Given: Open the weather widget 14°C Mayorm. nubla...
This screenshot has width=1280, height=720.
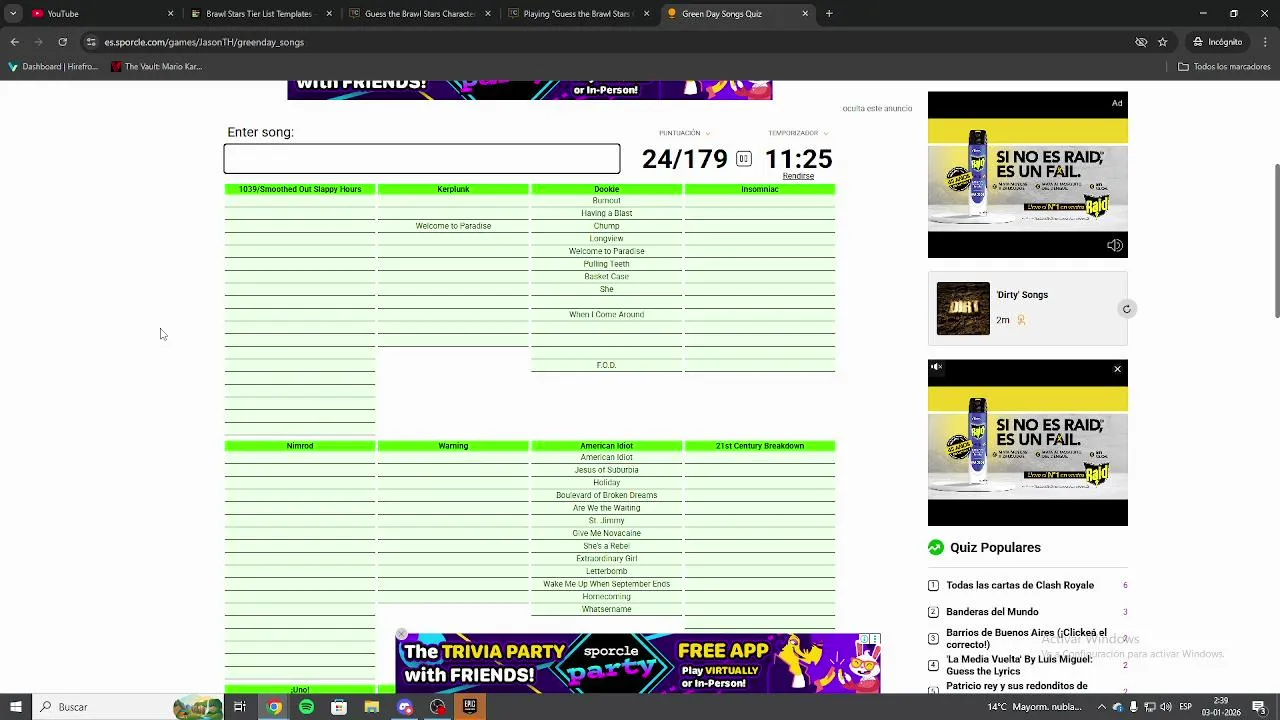Looking at the screenshot, I should [1034, 707].
